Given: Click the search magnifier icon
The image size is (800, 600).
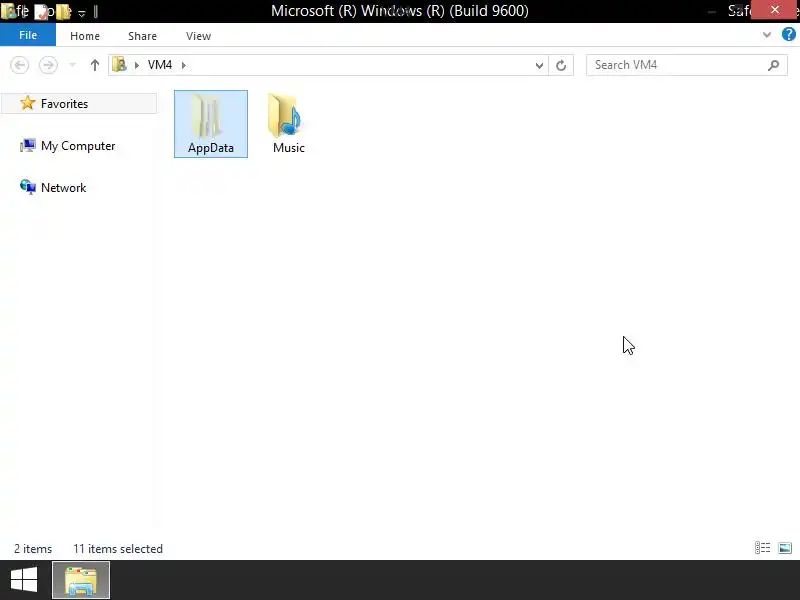Looking at the screenshot, I should click(773, 65).
